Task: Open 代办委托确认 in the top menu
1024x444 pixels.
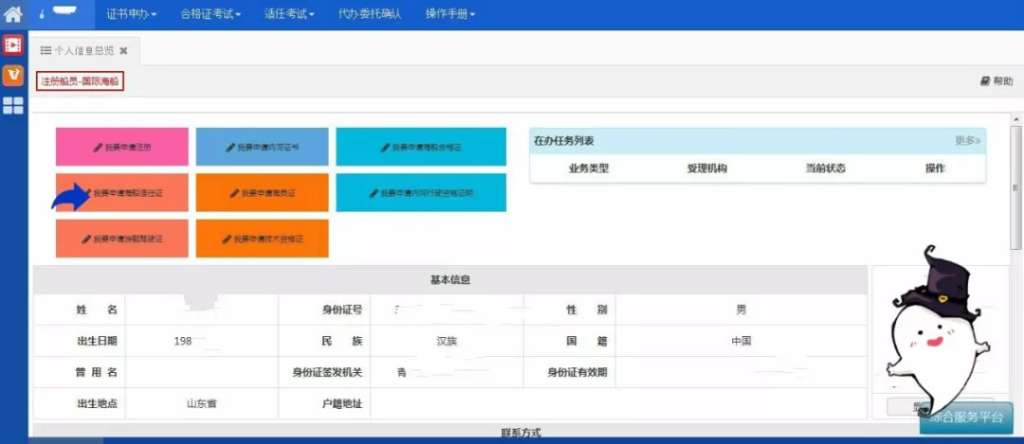Action: (370, 14)
